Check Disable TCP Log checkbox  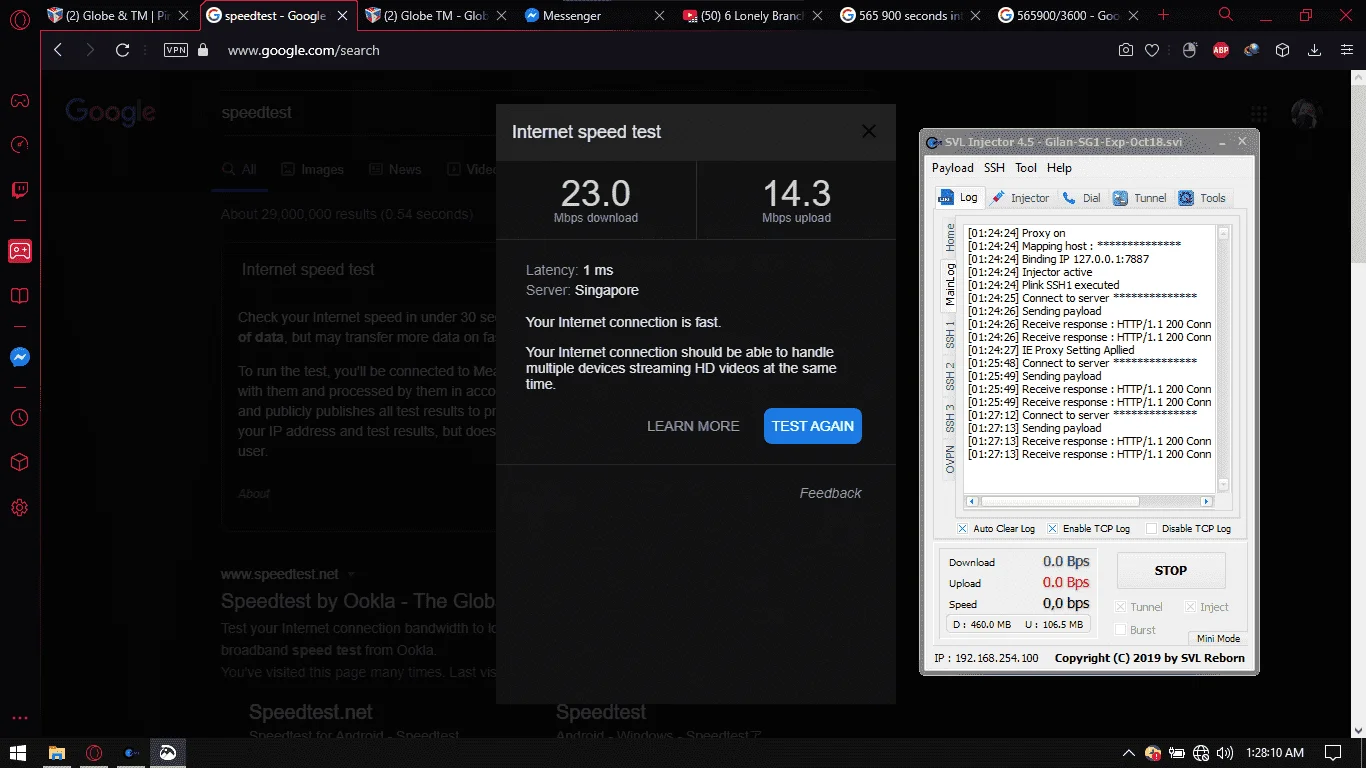(x=1151, y=528)
